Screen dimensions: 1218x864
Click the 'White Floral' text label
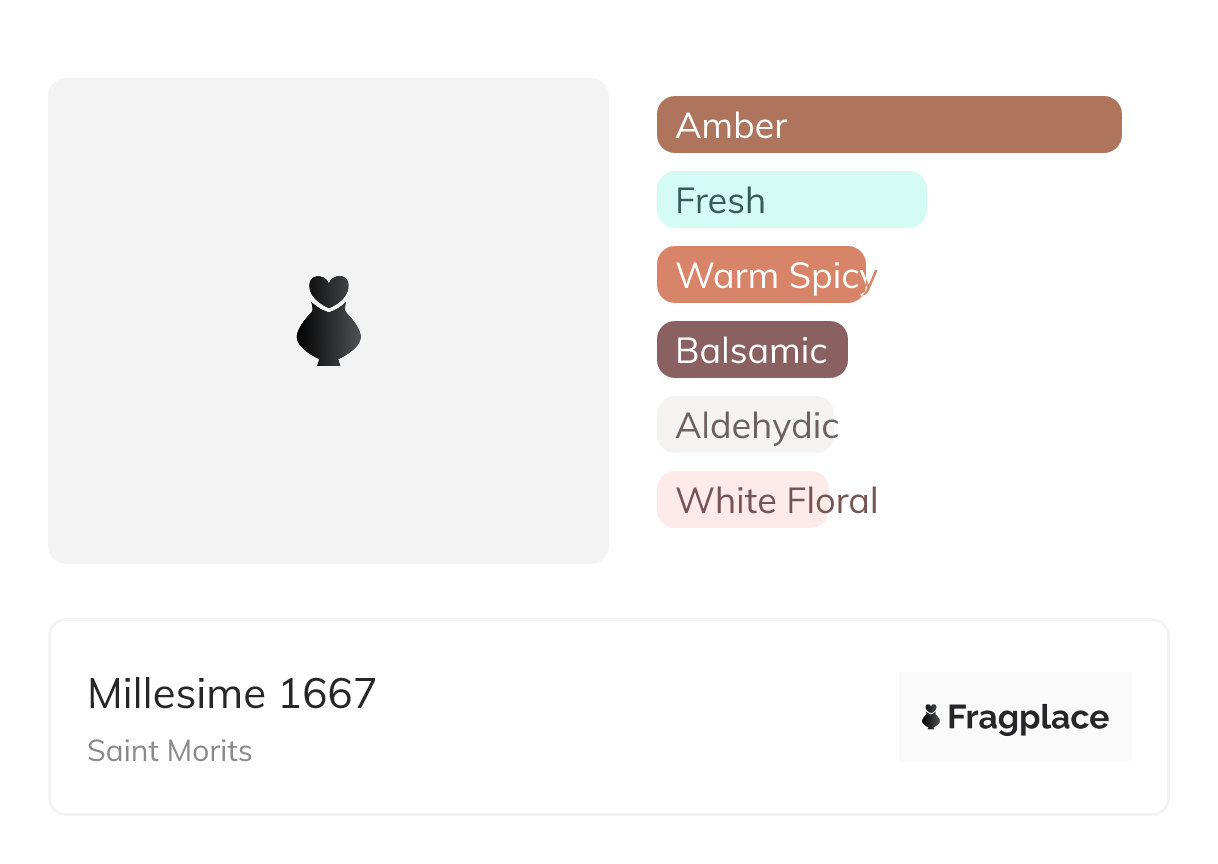pos(776,501)
